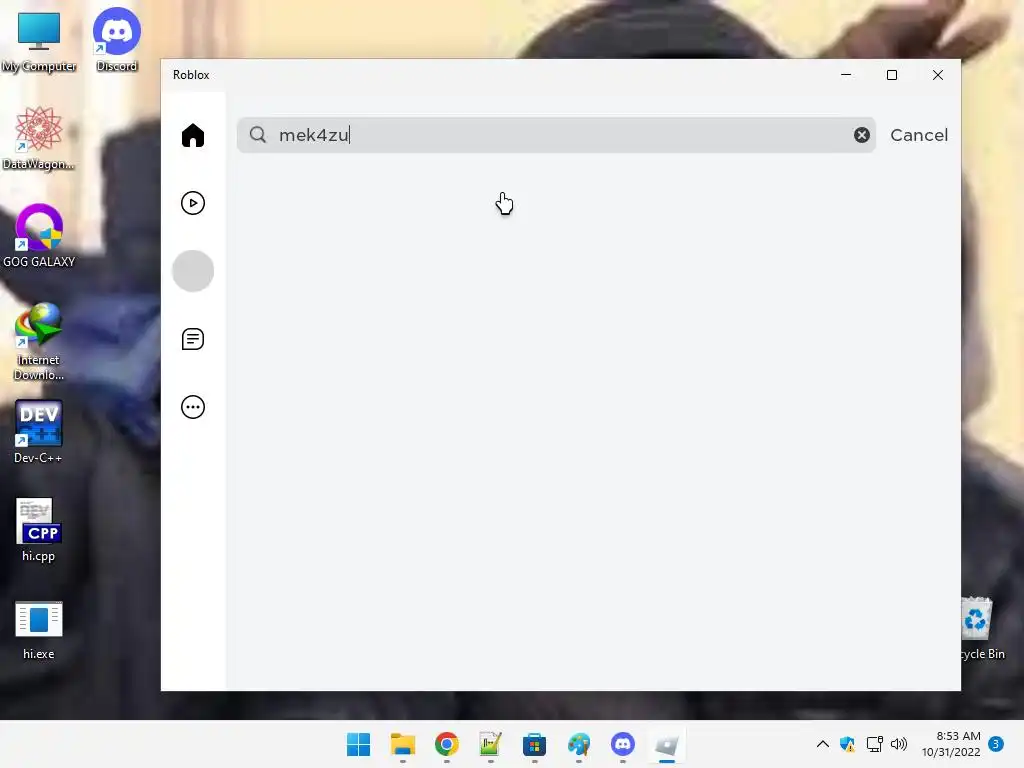This screenshot has width=1024, height=768.
Task: Open Discord from taskbar
Action: (622, 744)
